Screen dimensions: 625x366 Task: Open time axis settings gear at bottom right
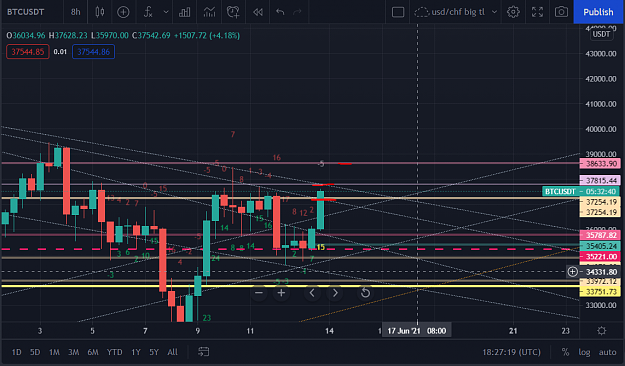click(x=601, y=331)
